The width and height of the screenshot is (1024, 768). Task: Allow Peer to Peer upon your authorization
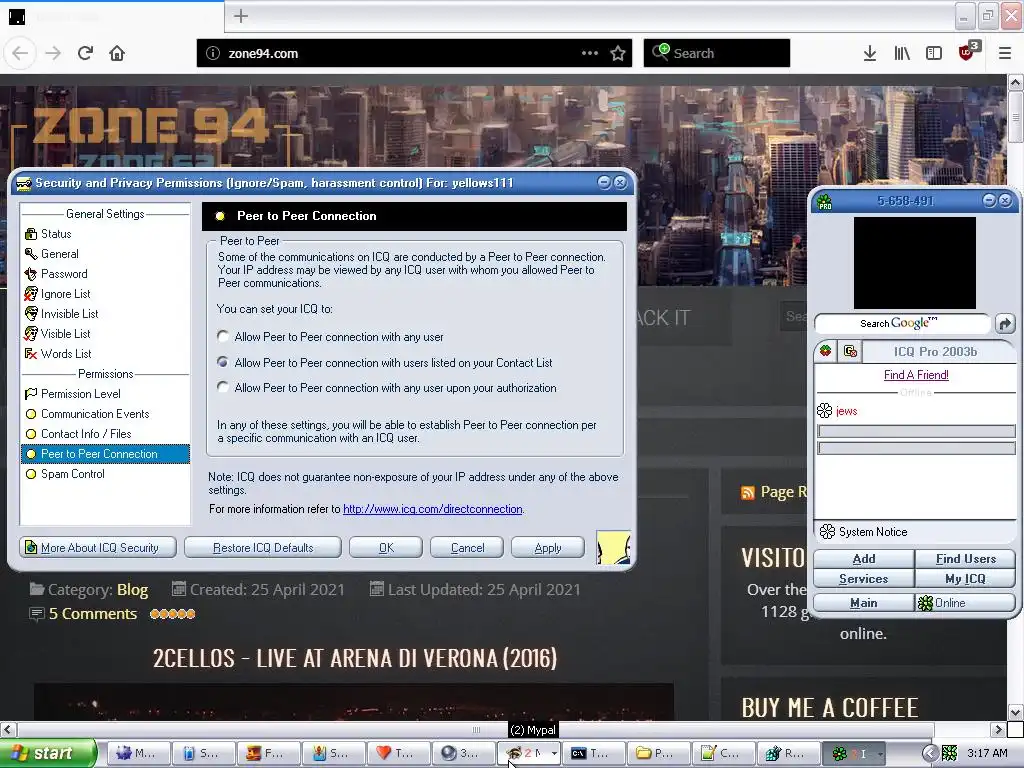point(223,387)
